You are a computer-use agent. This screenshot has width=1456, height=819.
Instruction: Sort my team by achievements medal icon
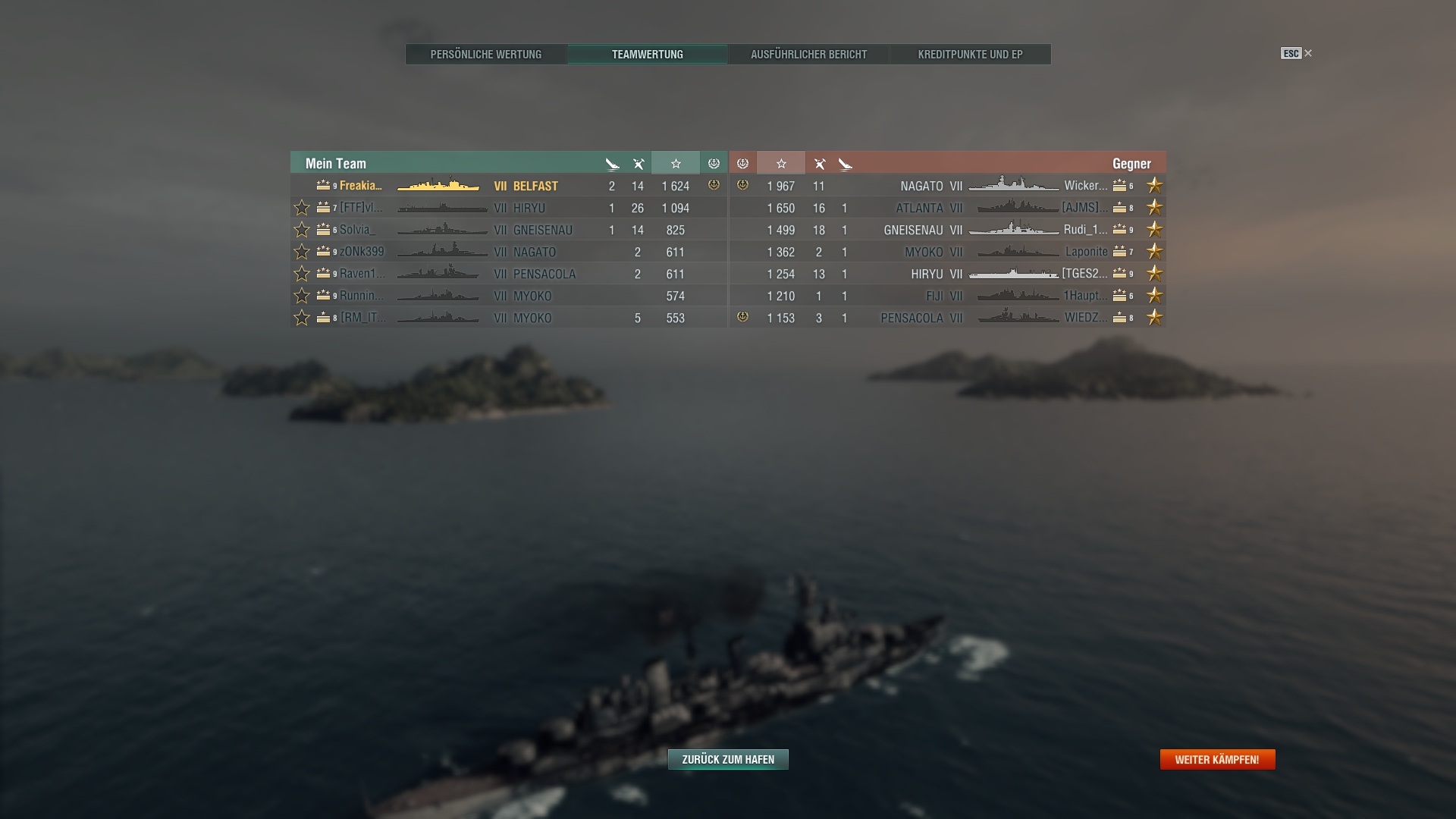[714, 164]
